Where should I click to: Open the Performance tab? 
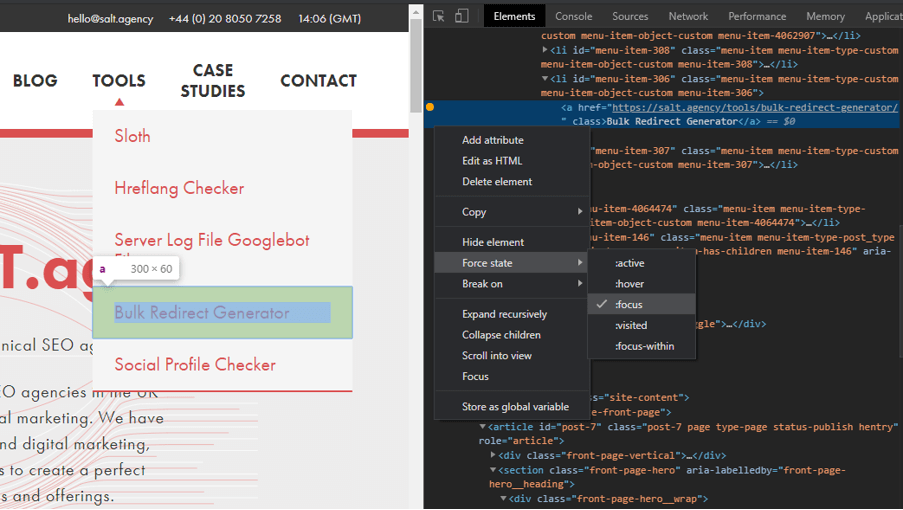(x=757, y=16)
